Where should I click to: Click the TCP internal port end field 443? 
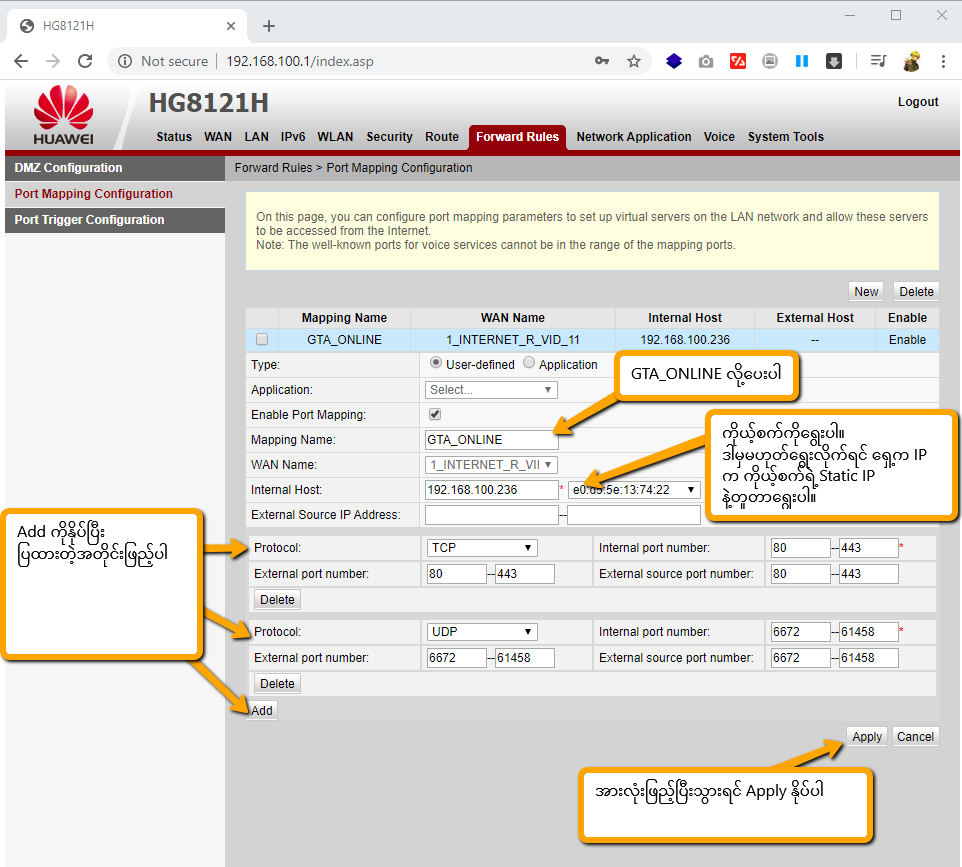pyautogui.click(x=869, y=548)
